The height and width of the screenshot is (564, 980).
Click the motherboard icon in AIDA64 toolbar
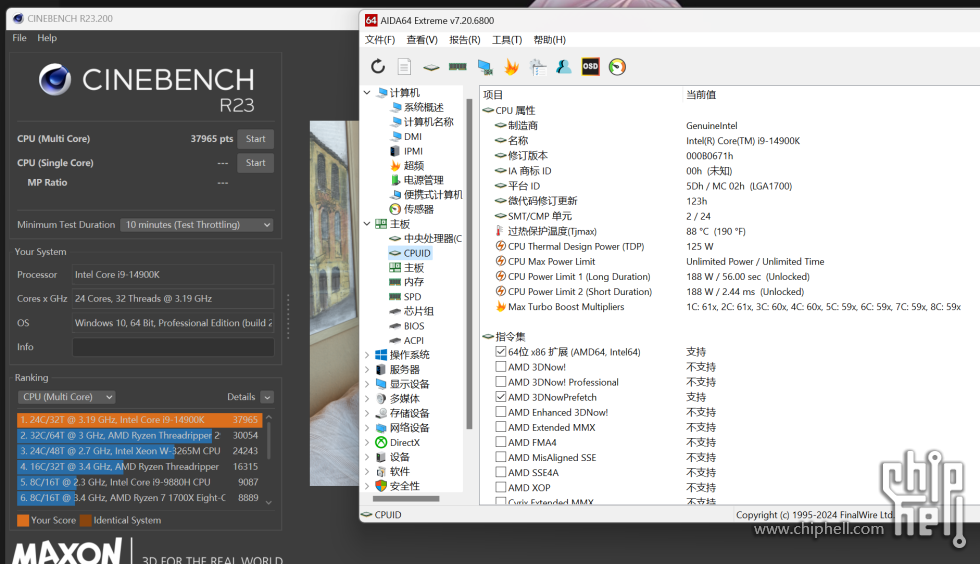pyautogui.click(x=431, y=67)
